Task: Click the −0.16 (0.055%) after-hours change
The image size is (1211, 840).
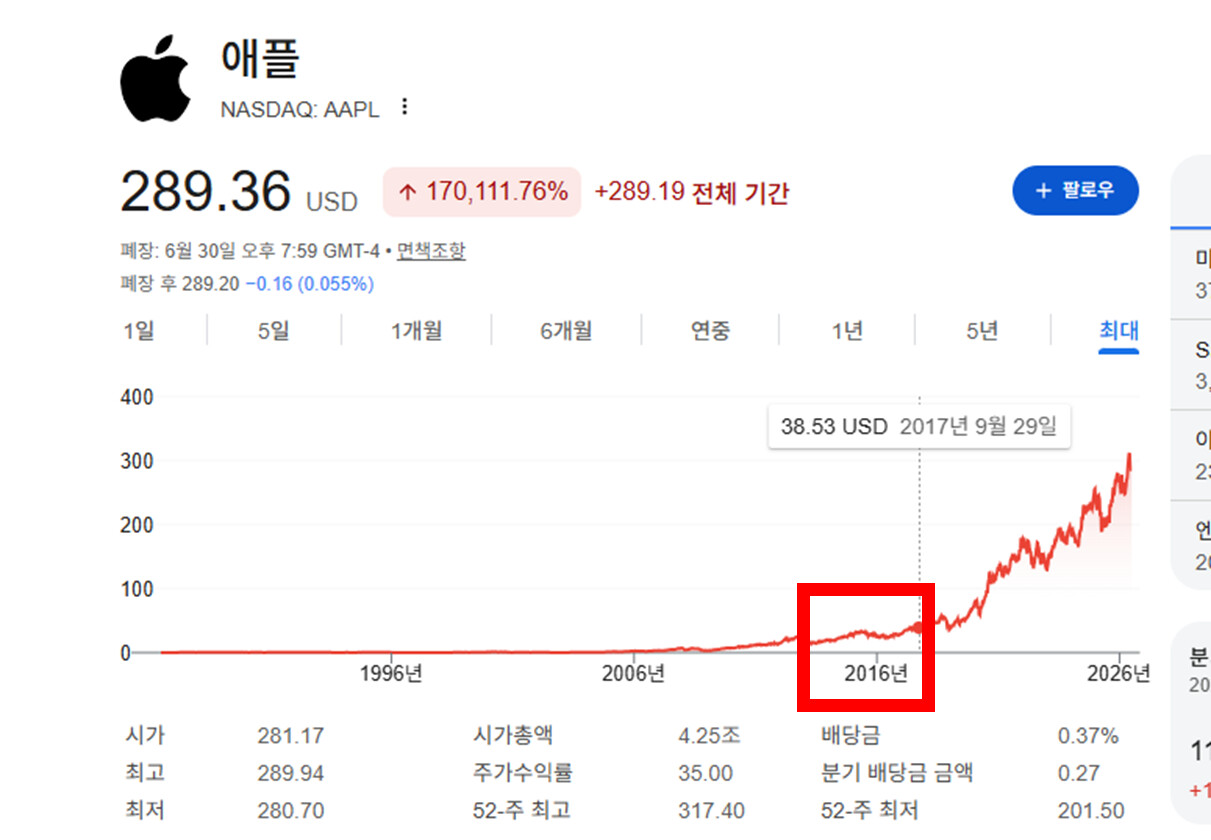Action: [x=310, y=284]
